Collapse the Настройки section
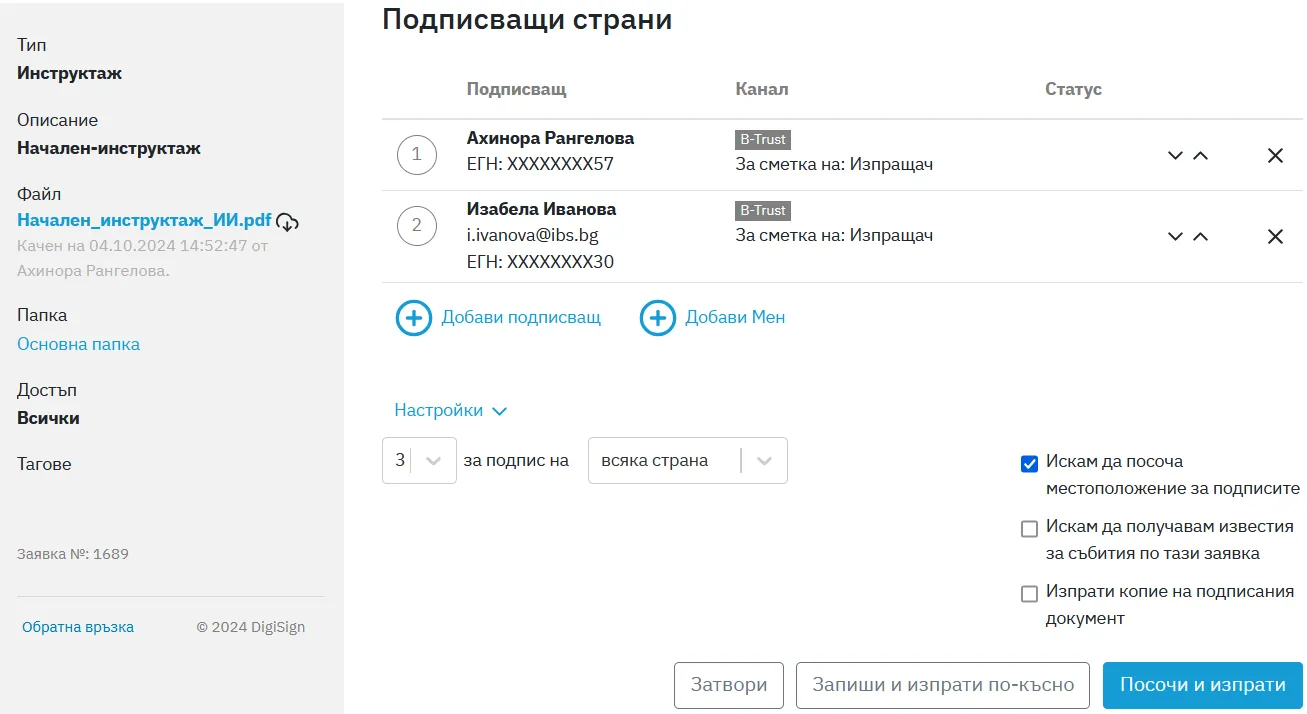The image size is (1307, 714). click(451, 410)
